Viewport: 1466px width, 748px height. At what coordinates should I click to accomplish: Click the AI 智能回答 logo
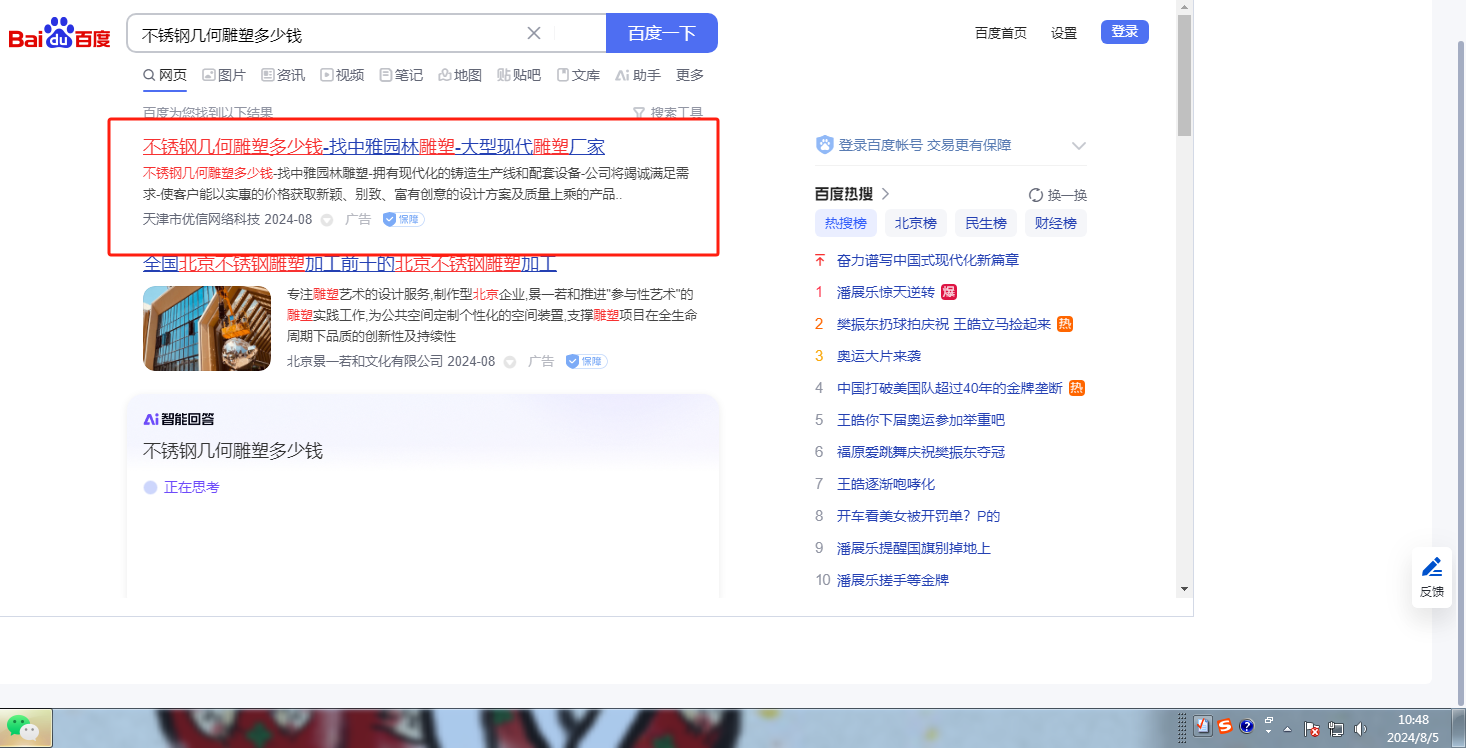click(x=179, y=419)
